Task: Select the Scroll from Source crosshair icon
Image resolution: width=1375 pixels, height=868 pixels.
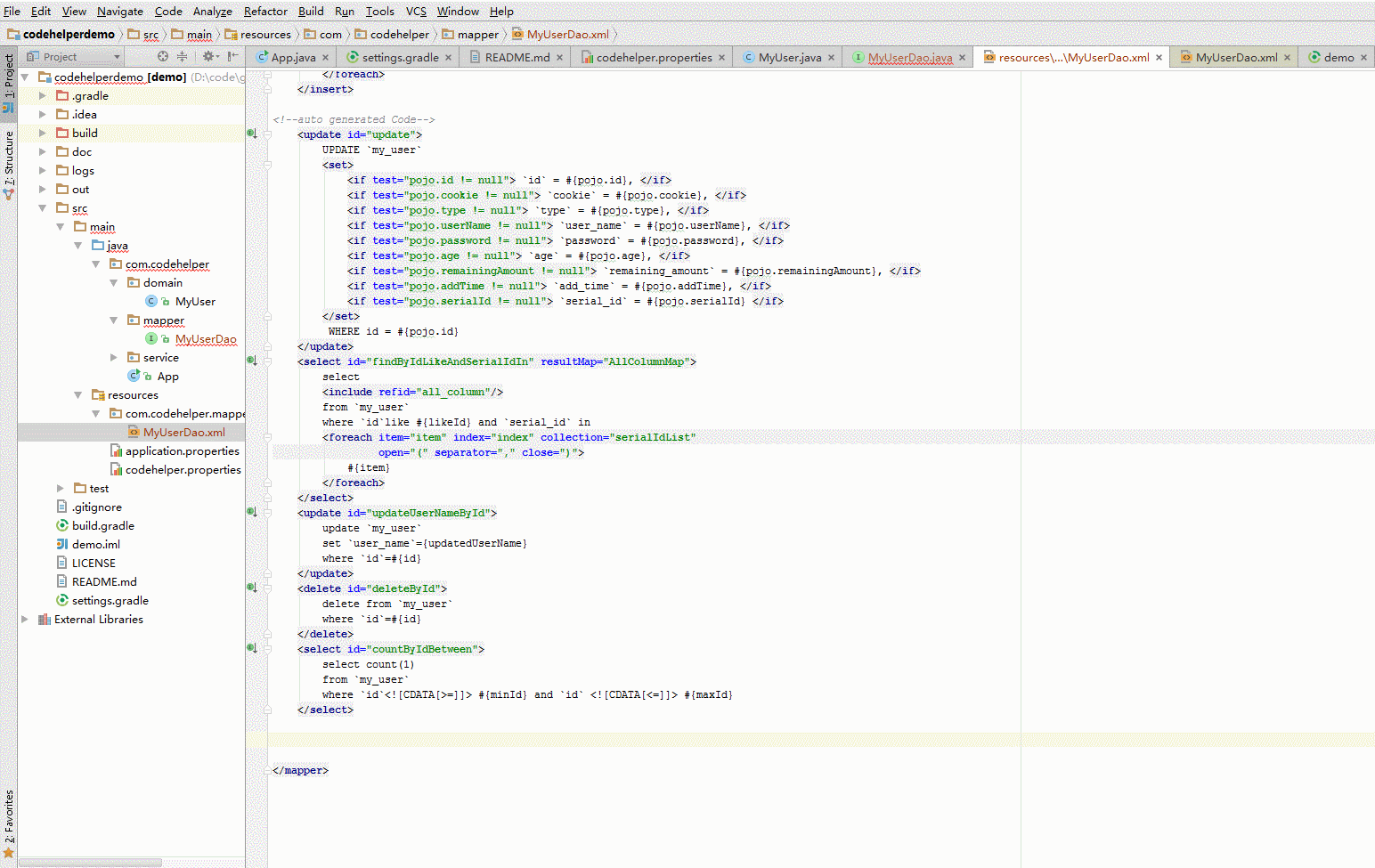Action: point(162,55)
